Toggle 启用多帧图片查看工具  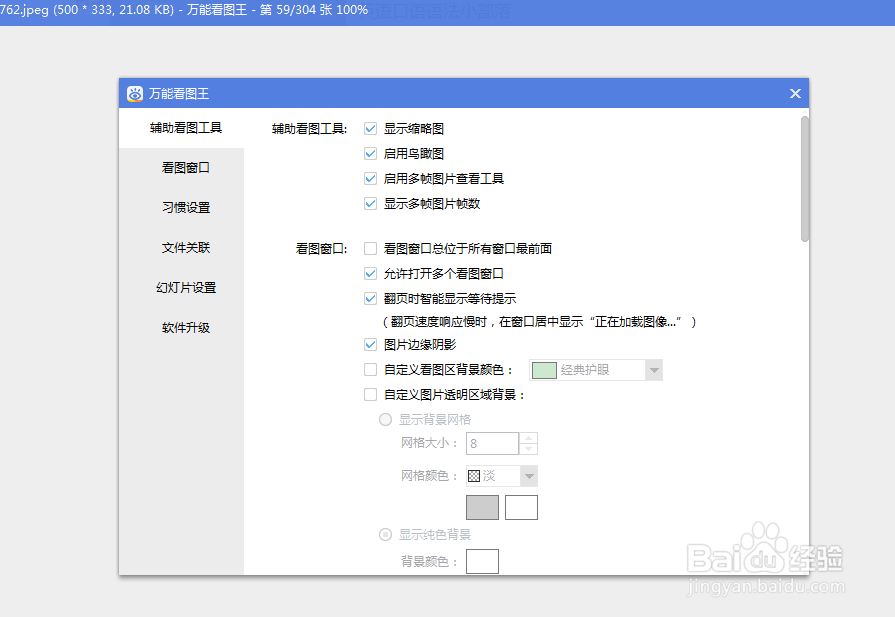click(x=370, y=178)
